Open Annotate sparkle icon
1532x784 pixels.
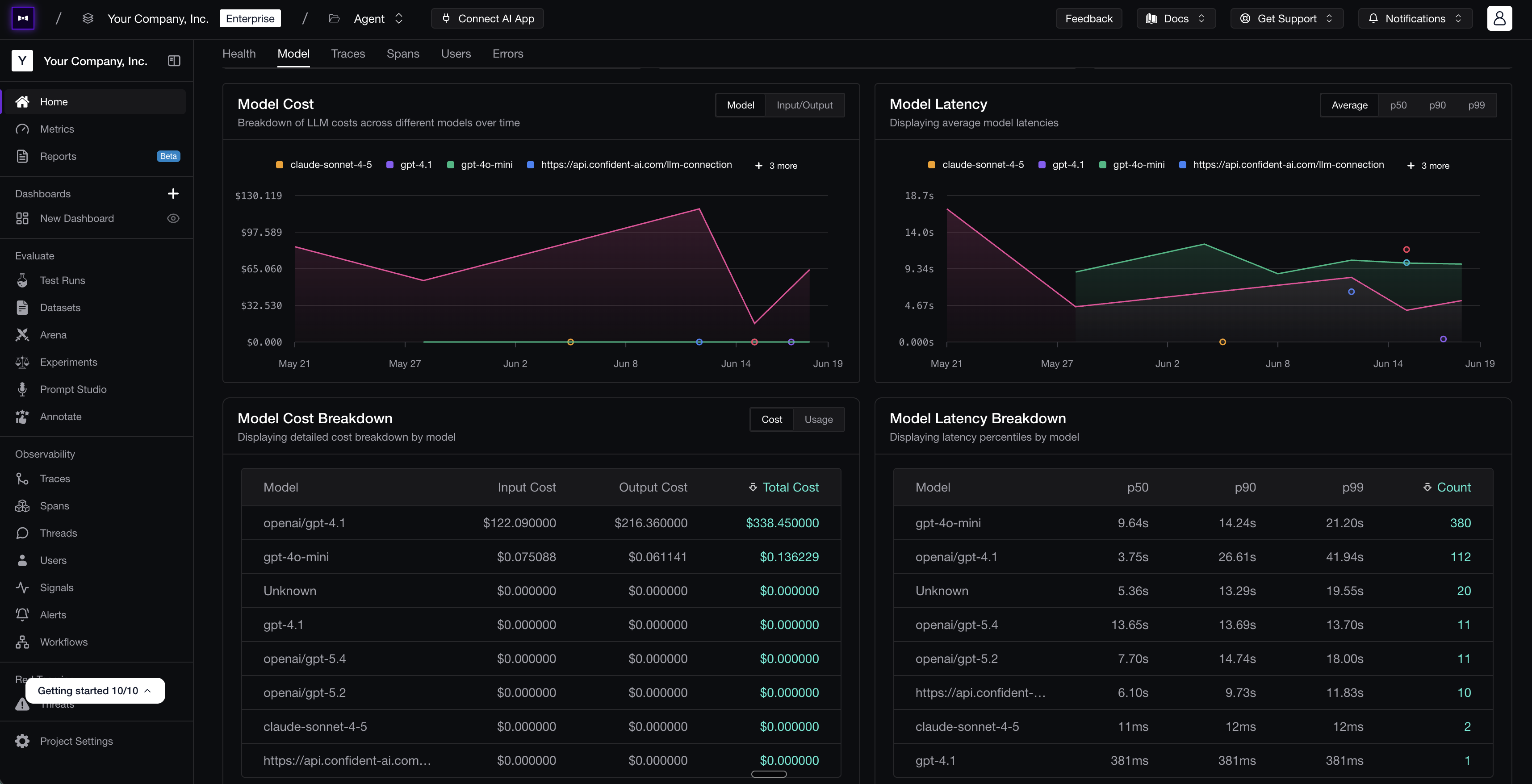[22, 417]
